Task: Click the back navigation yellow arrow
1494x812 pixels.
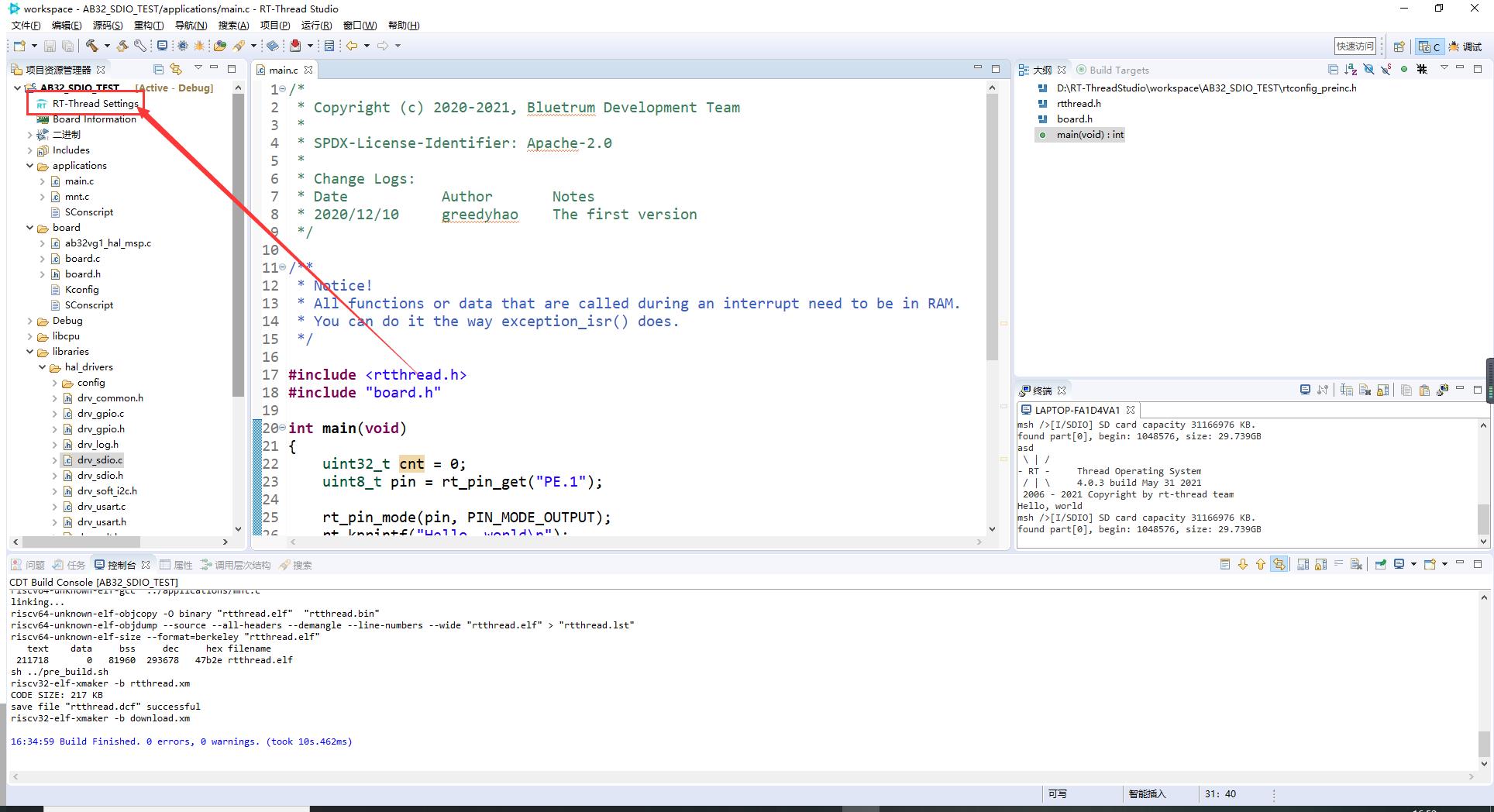Action: [x=352, y=46]
